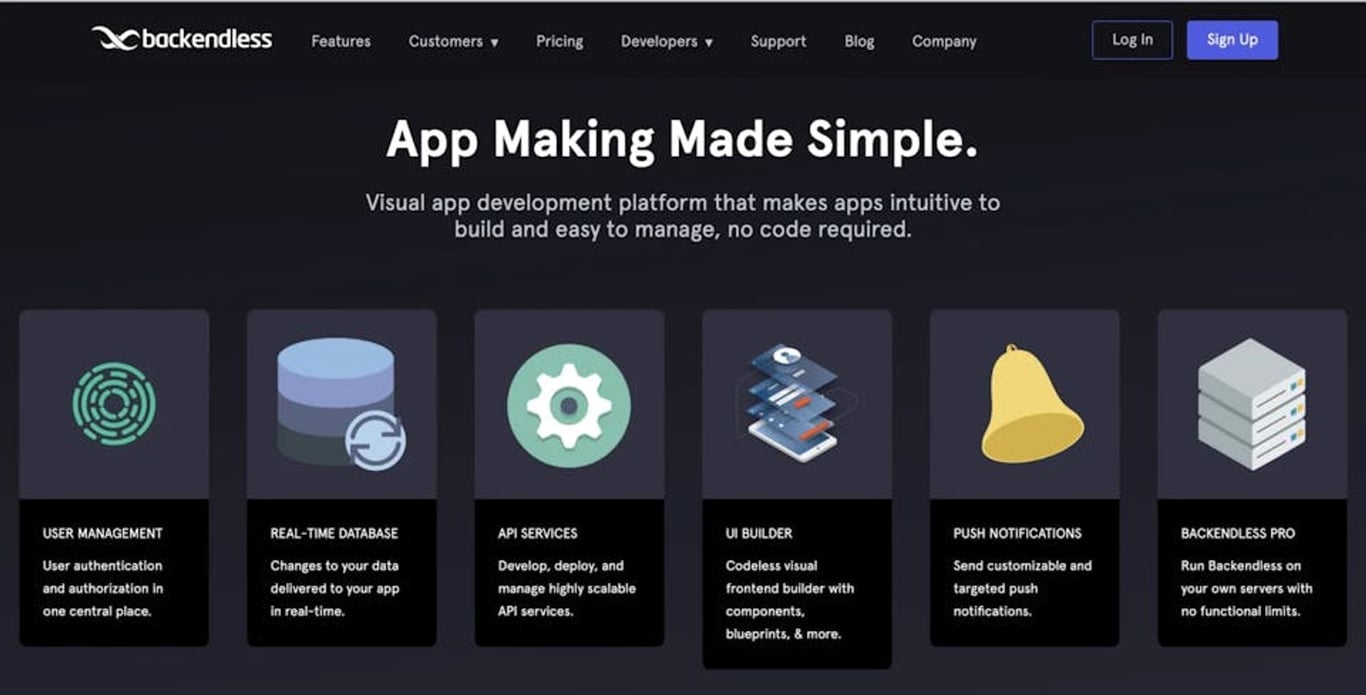Click 'Visual app development platform' subtitle text
Image resolution: width=1366 pixels, height=695 pixels.
click(682, 216)
